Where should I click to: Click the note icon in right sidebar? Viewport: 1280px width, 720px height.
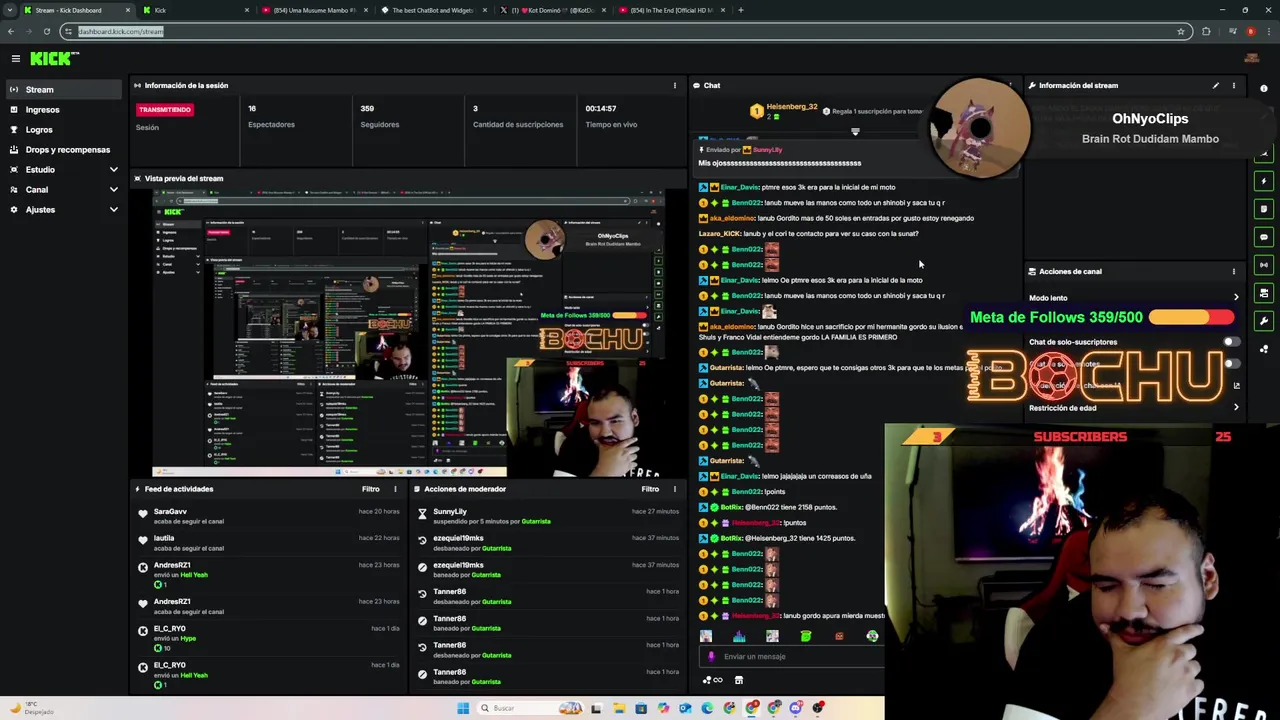(1264, 209)
